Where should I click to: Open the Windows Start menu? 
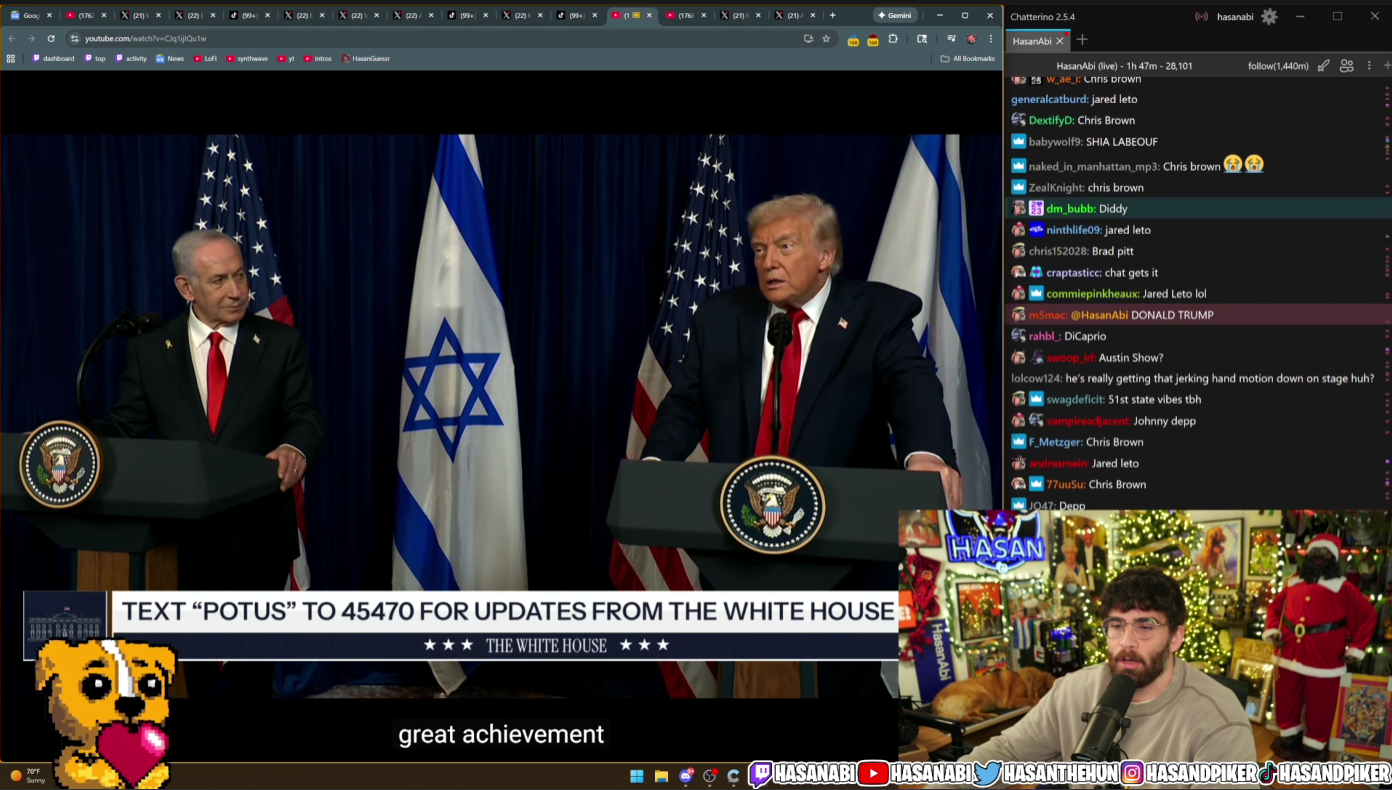click(x=636, y=776)
